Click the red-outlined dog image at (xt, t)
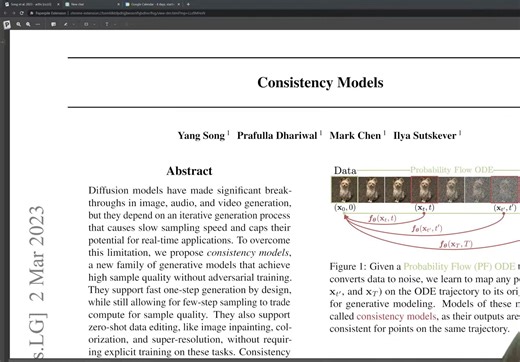This screenshot has width=520, height=362. pos(424,190)
